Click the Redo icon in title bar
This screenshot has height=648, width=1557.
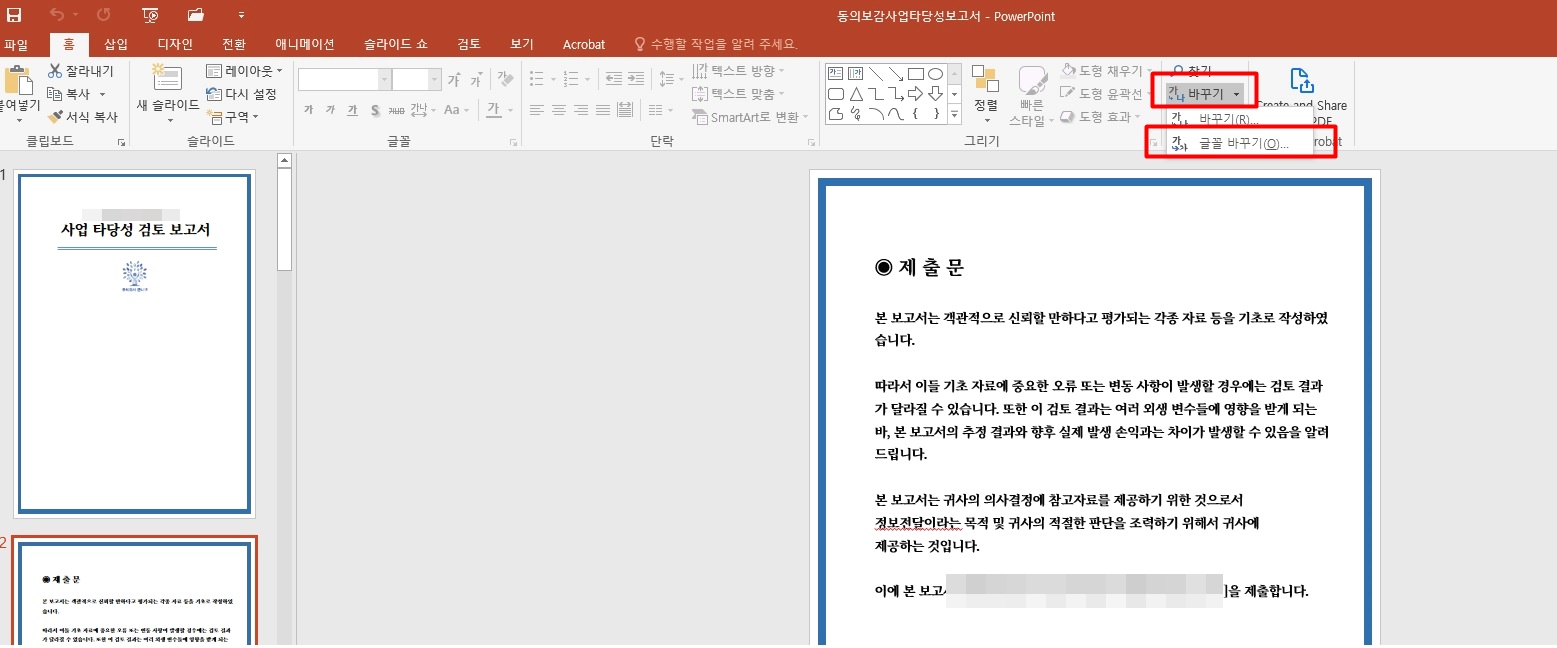coord(104,15)
